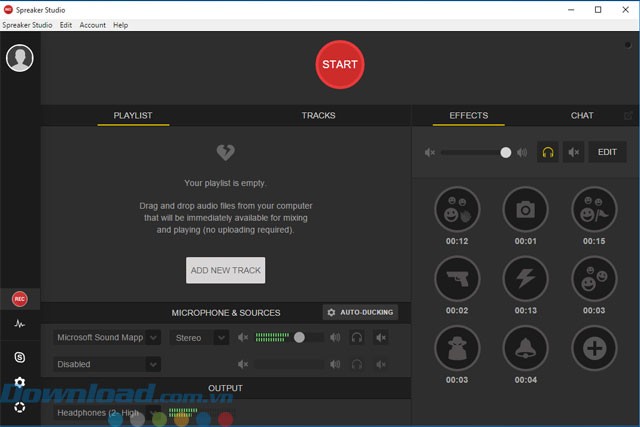Click effects high-volume speaker icon
The width and height of the screenshot is (640, 427).
pos(522,152)
